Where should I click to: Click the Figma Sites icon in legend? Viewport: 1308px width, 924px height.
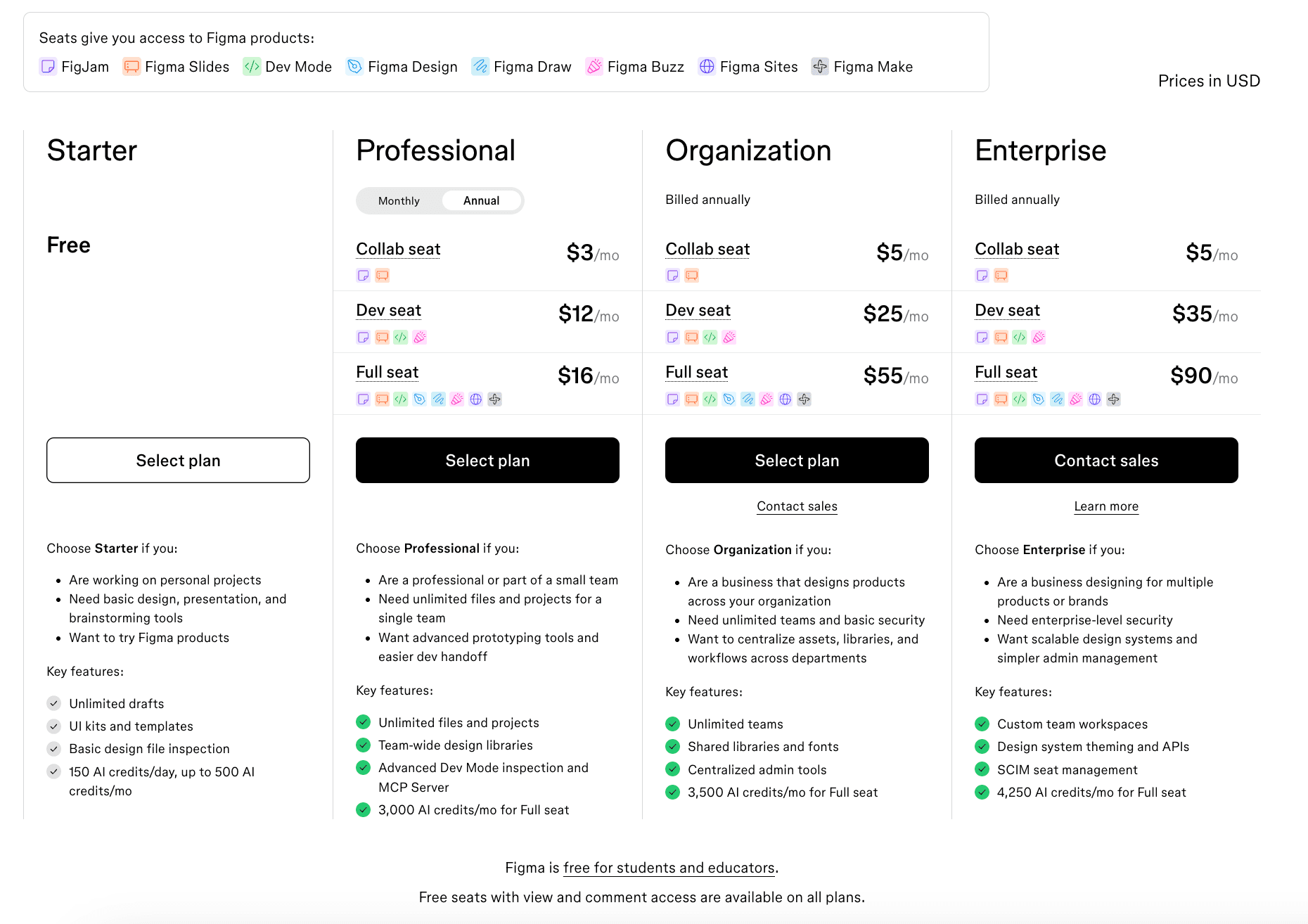tap(707, 67)
